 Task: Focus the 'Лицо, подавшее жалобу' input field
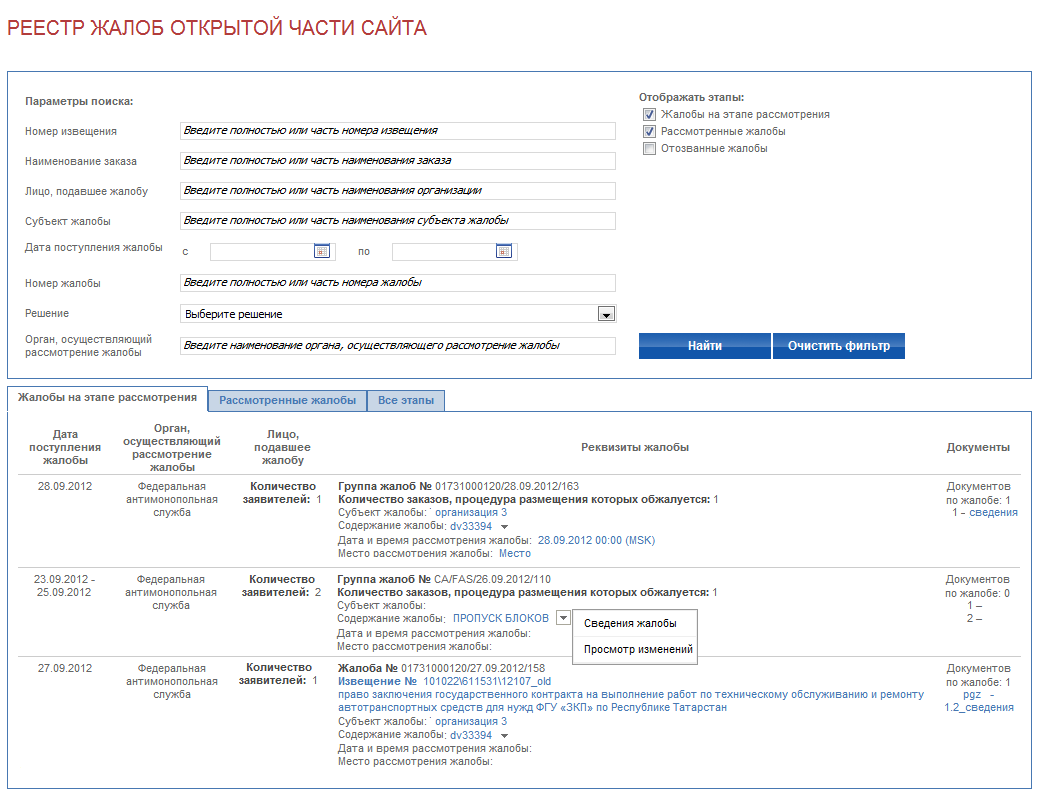click(x=397, y=191)
